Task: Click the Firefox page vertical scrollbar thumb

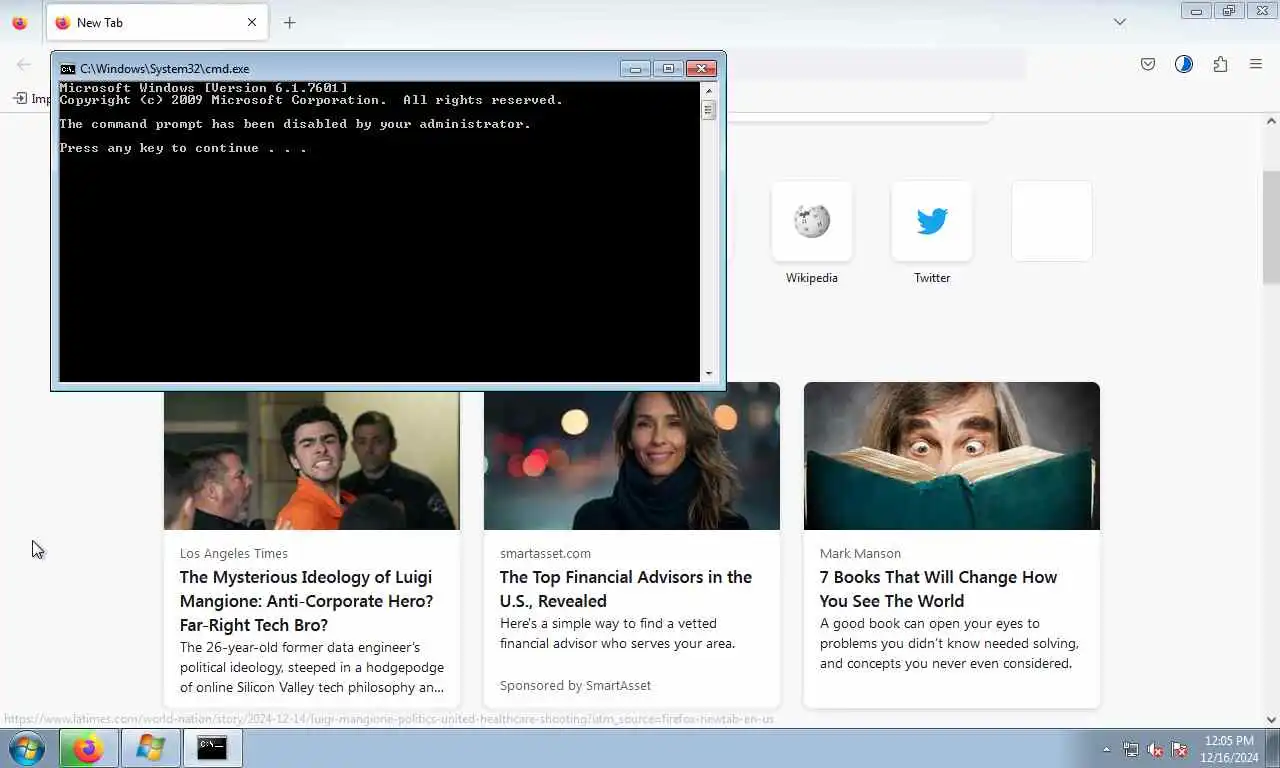Action: [1271, 226]
